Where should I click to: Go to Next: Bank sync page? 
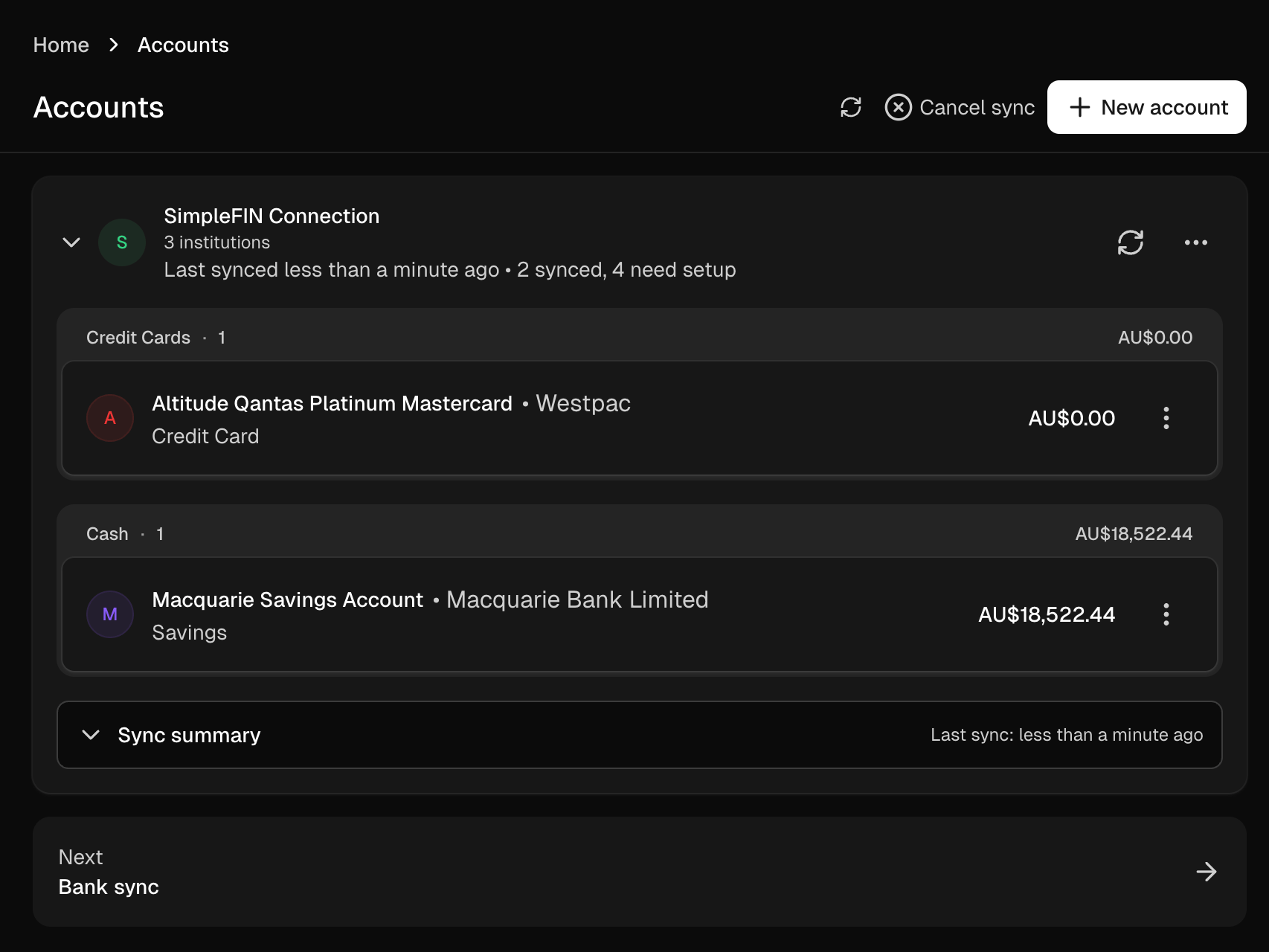[640, 872]
